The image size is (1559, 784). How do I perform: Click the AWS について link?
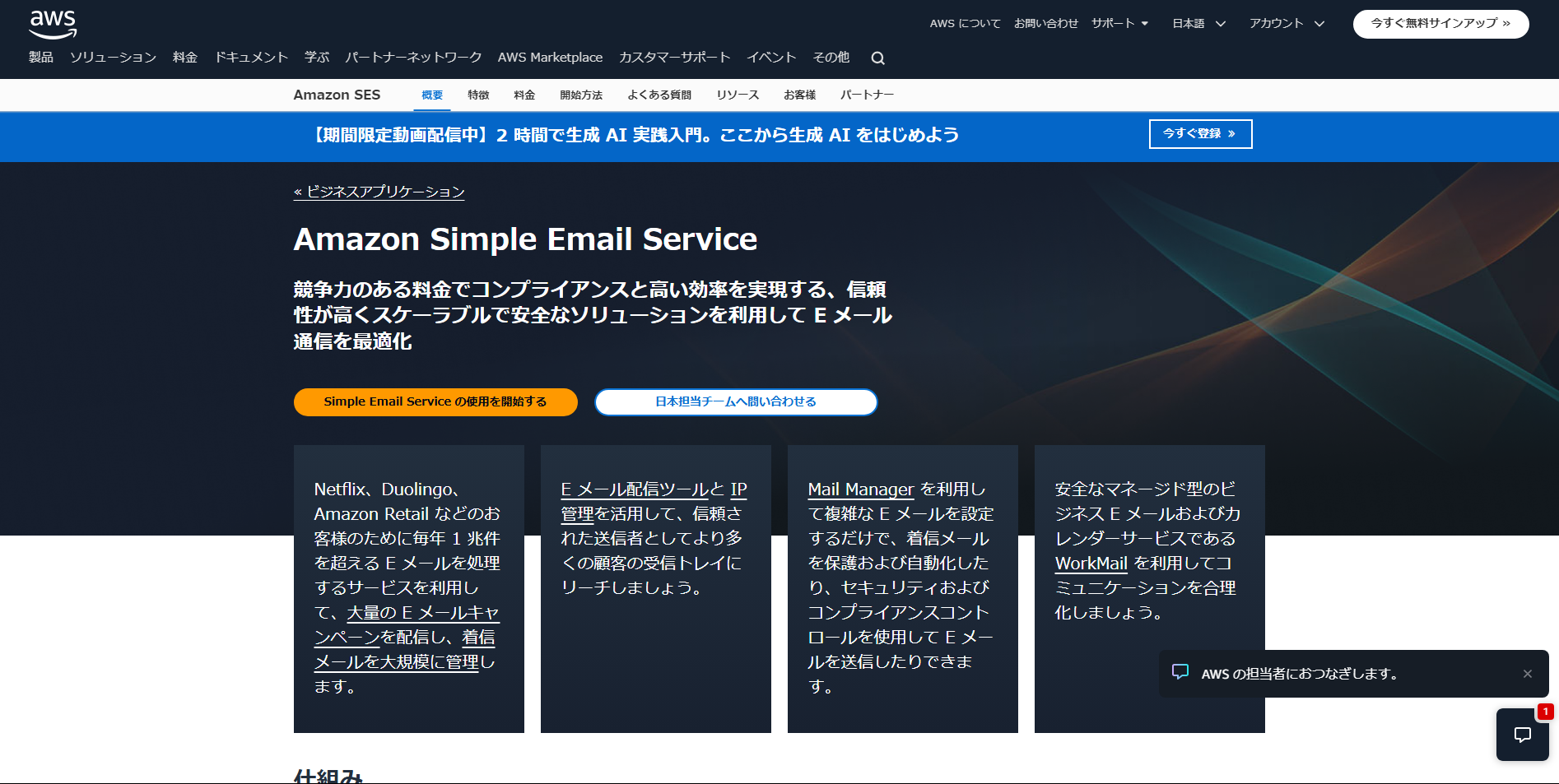965,24
